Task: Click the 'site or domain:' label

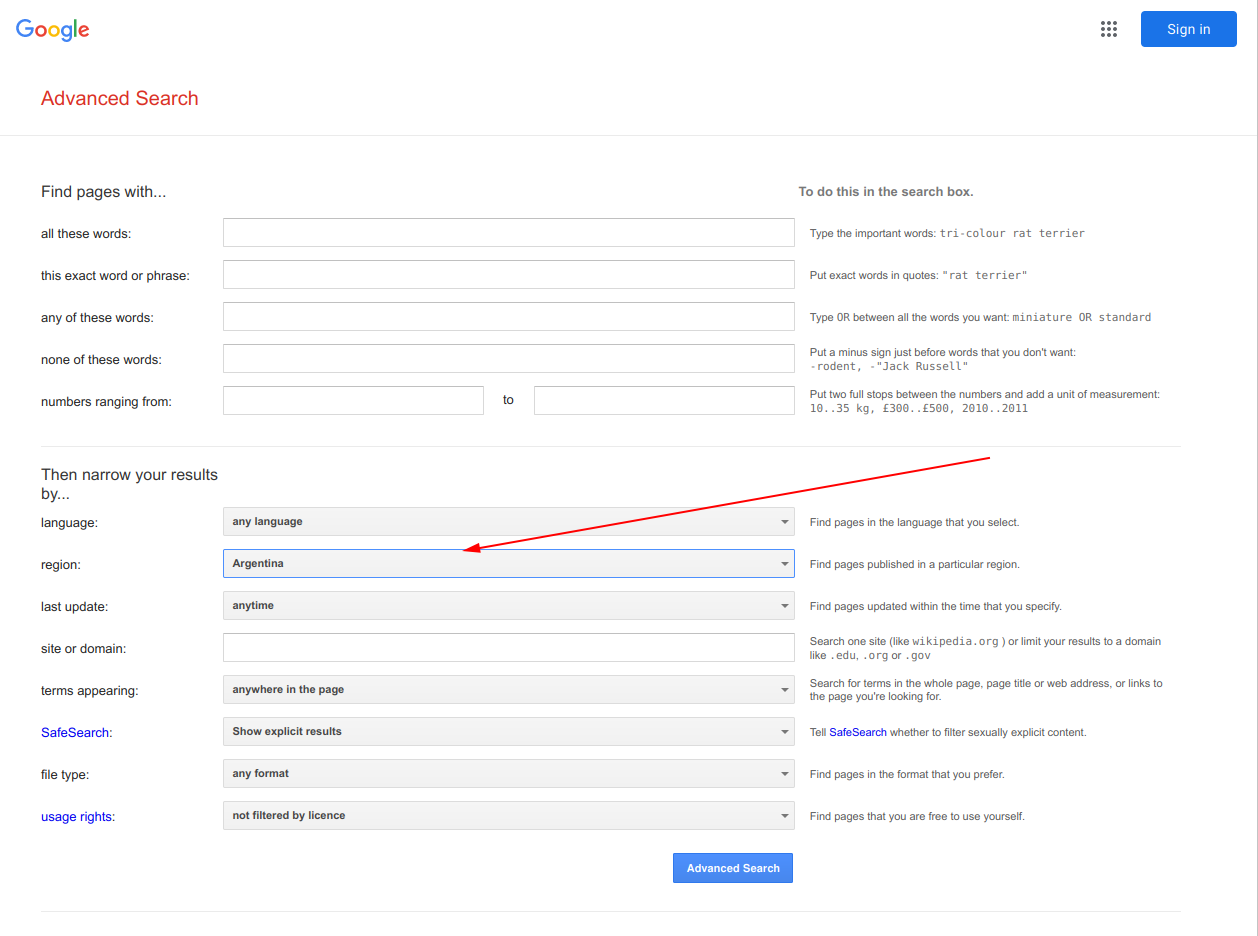Action: (x=83, y=649)
